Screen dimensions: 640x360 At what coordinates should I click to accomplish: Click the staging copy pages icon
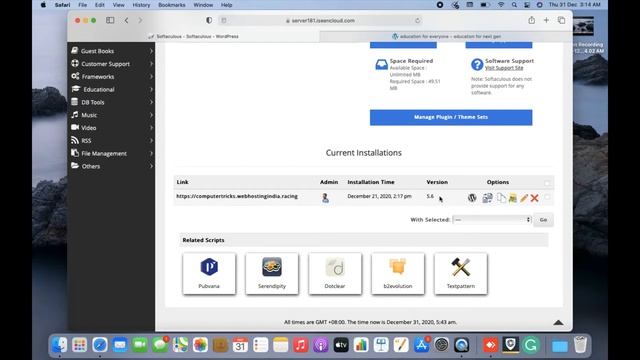click(501, 198)
